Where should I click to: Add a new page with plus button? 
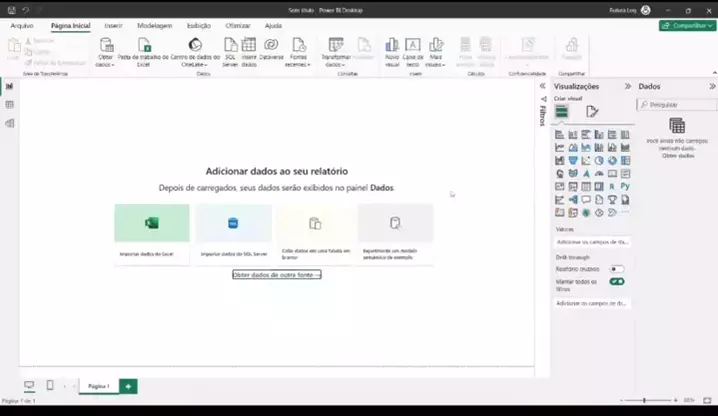(128, 386)
